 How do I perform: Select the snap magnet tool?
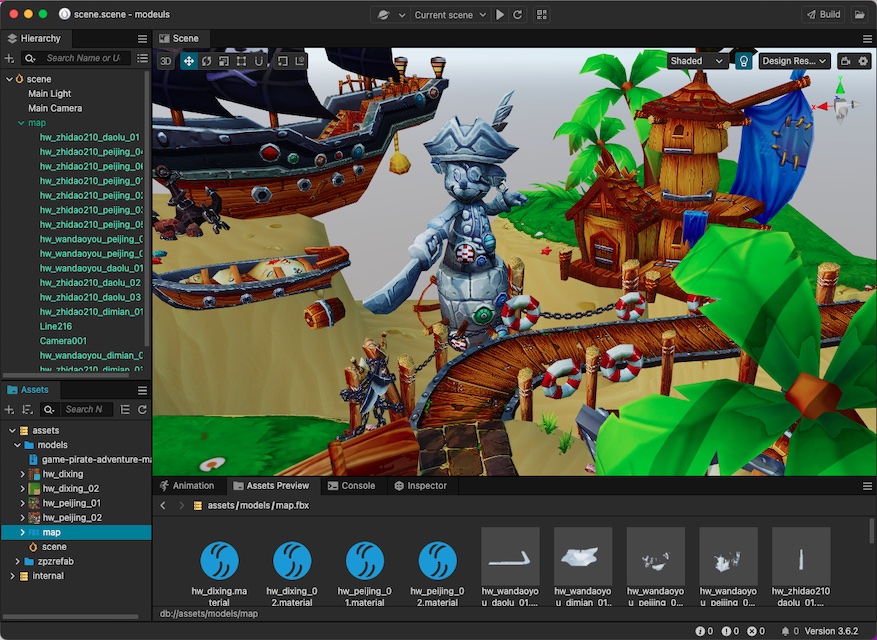[x=259, y=61]
